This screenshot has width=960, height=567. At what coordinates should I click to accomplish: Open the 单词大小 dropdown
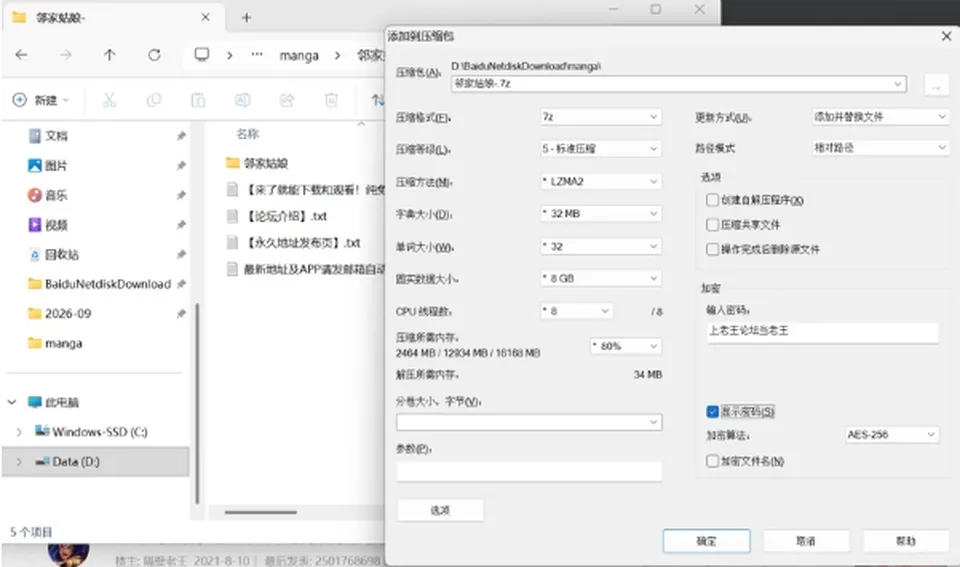(600, 246)
